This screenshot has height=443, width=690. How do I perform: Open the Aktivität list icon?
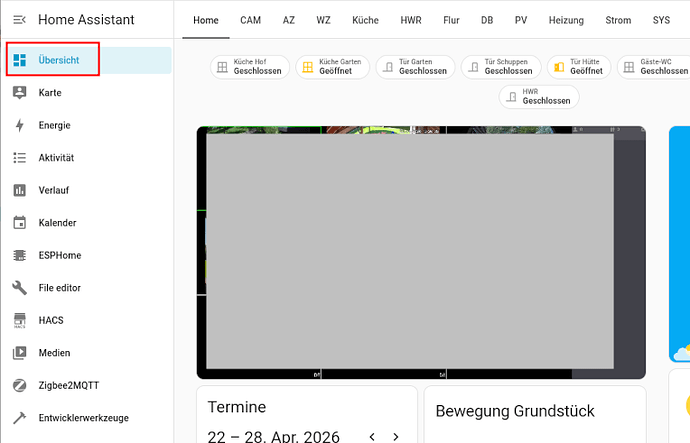pos(19,158)
